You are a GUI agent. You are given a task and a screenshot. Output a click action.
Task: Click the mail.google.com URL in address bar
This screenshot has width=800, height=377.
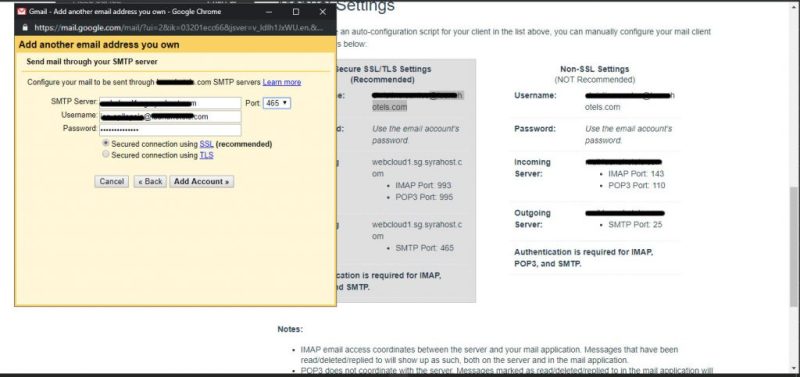(179, 28)
